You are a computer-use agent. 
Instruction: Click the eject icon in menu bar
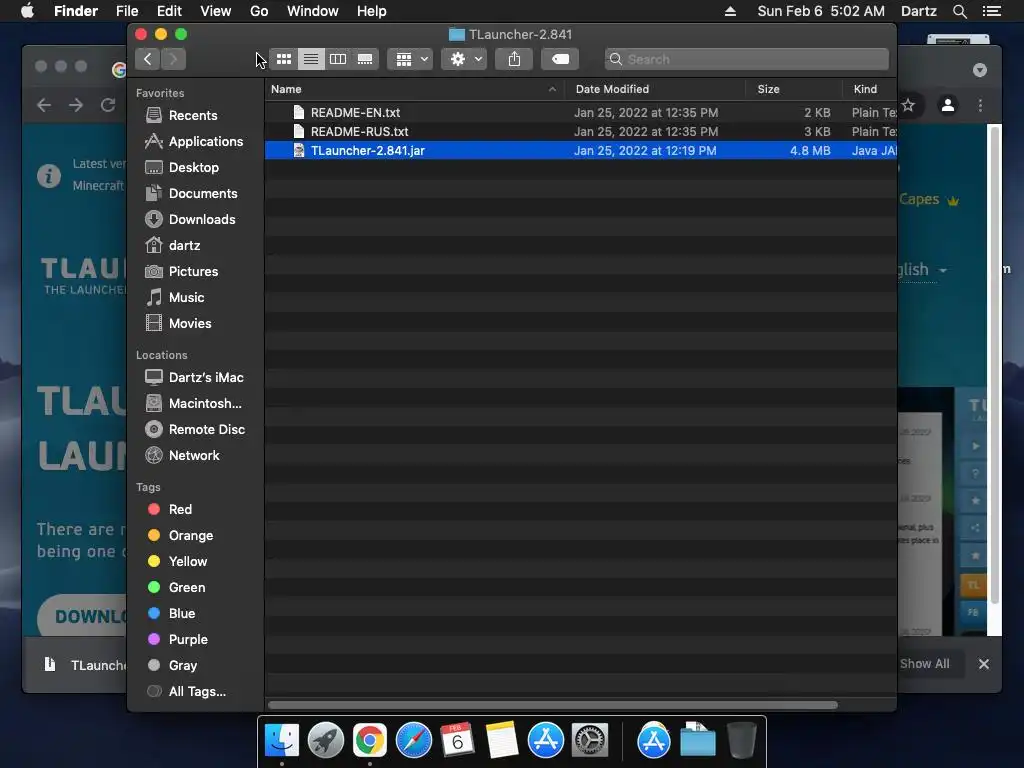(x=730, y=11)
